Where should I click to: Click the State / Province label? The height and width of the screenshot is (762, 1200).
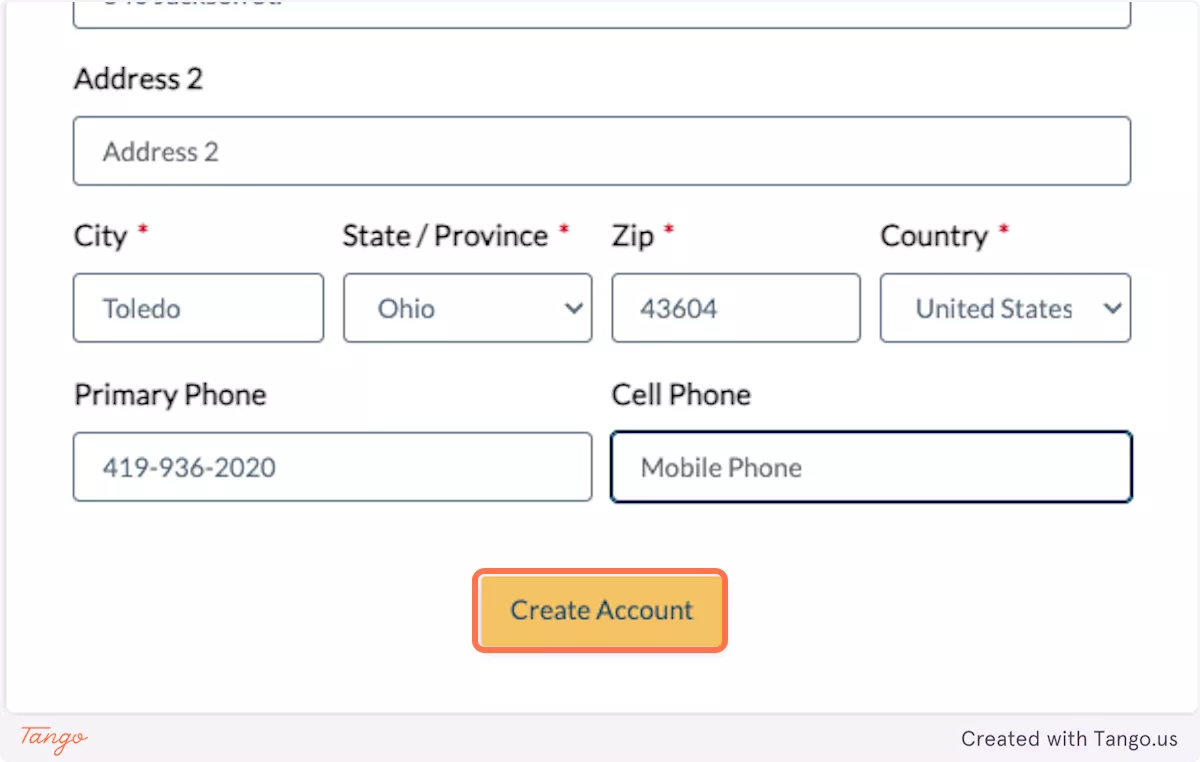point(445,236)
